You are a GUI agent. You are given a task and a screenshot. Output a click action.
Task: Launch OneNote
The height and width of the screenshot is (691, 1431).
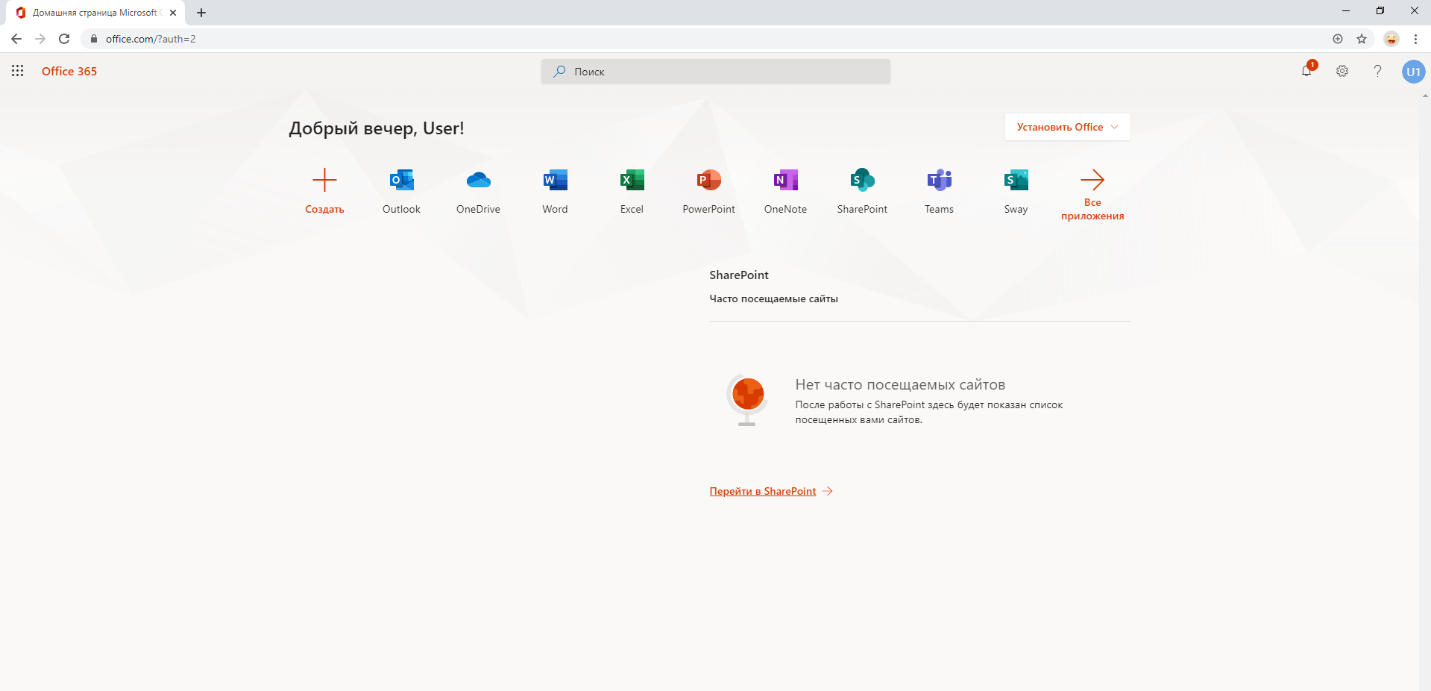click(785, 180)
